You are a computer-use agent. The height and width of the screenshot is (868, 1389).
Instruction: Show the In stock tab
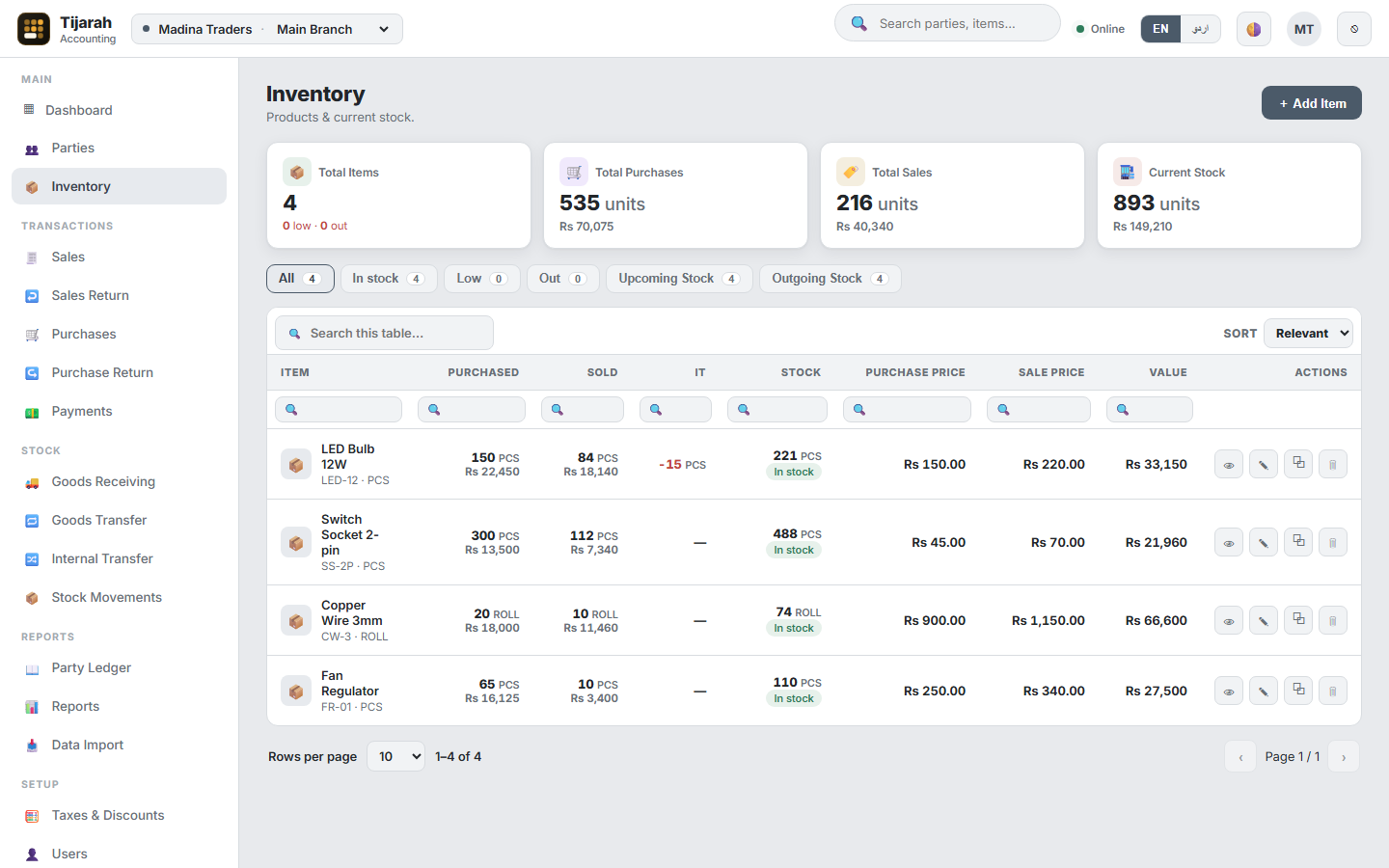pyautogui.click(x=389, y=279)
